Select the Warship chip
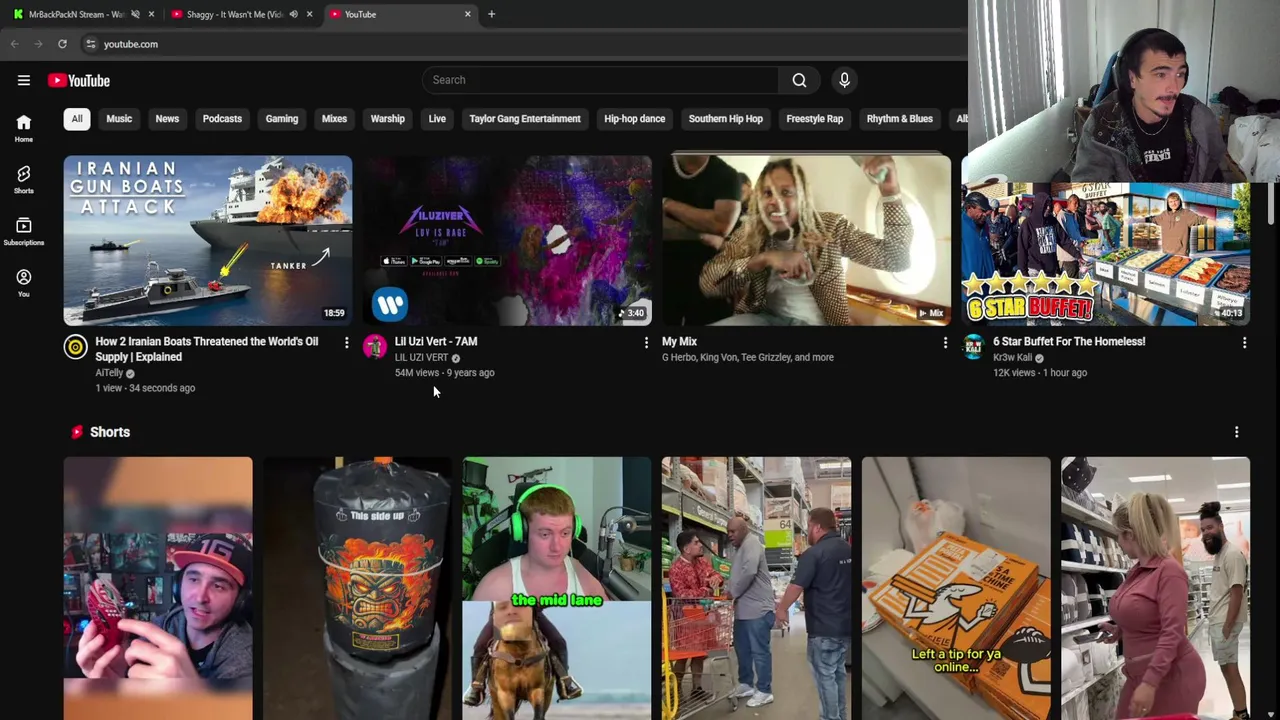 pos(388,119)
